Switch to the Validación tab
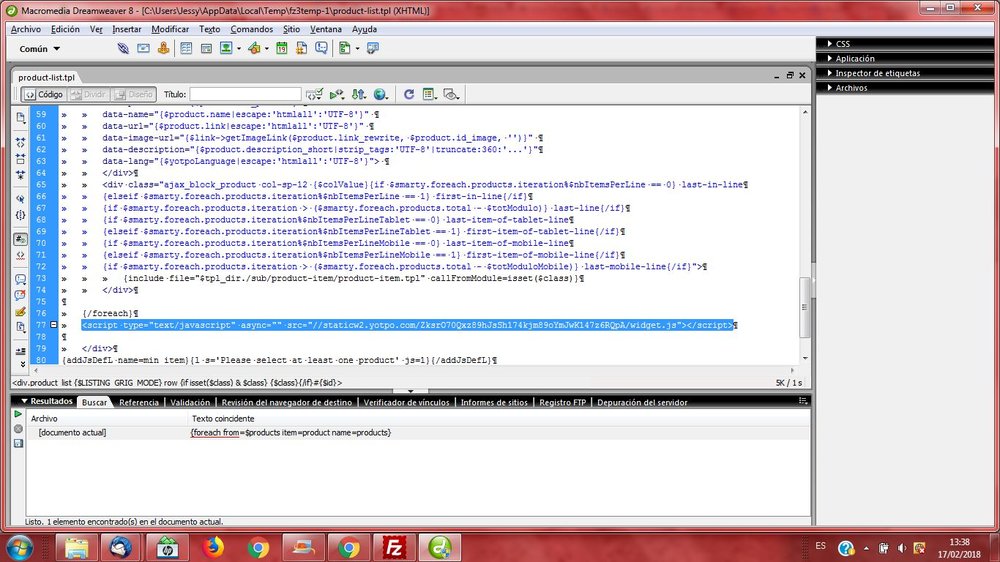The width and height of the screenshot is (1000, 562). [x=190, y=402]
